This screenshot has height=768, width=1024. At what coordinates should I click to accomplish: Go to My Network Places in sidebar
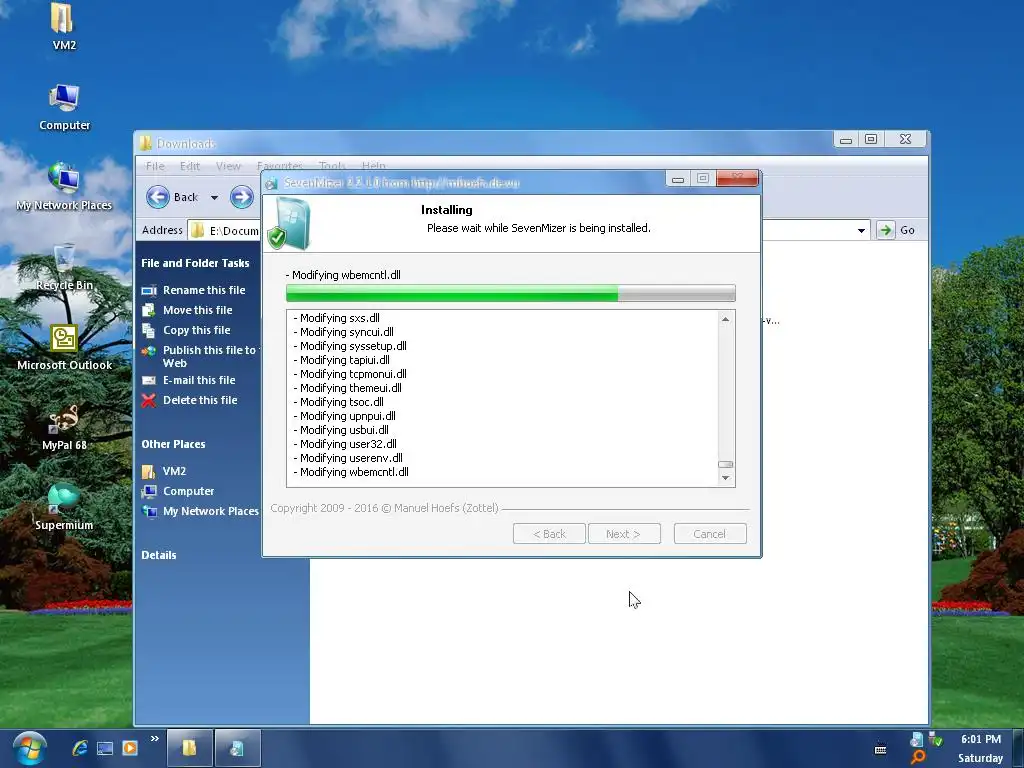click(x=211, y=511)
